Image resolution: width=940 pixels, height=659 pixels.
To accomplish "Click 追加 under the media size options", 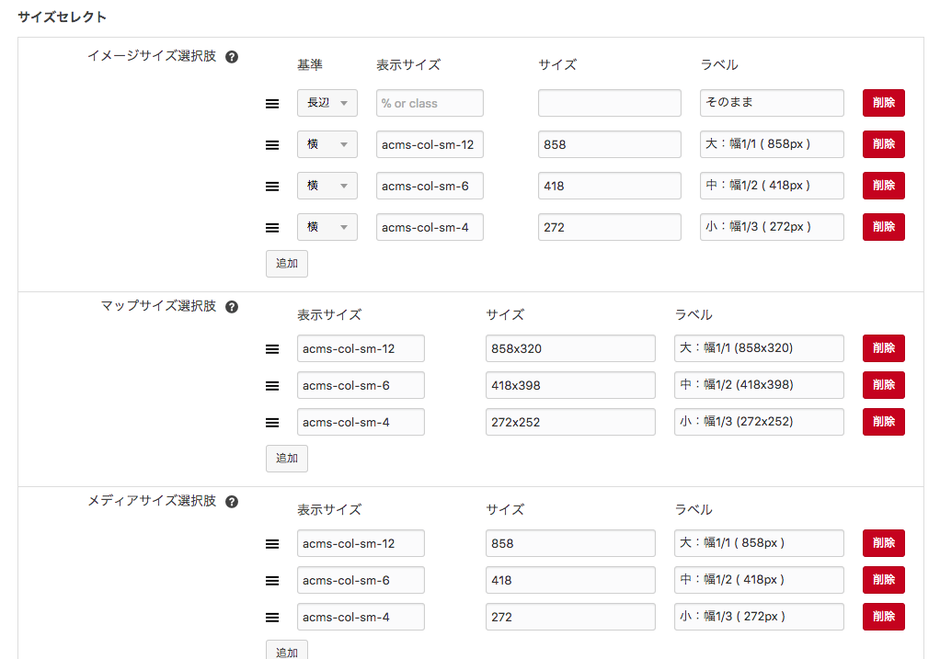I will [x=287, y=651].
